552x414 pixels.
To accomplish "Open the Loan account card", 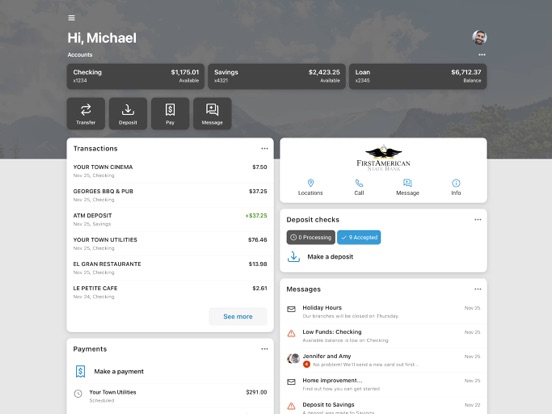I will click(418, 76).
